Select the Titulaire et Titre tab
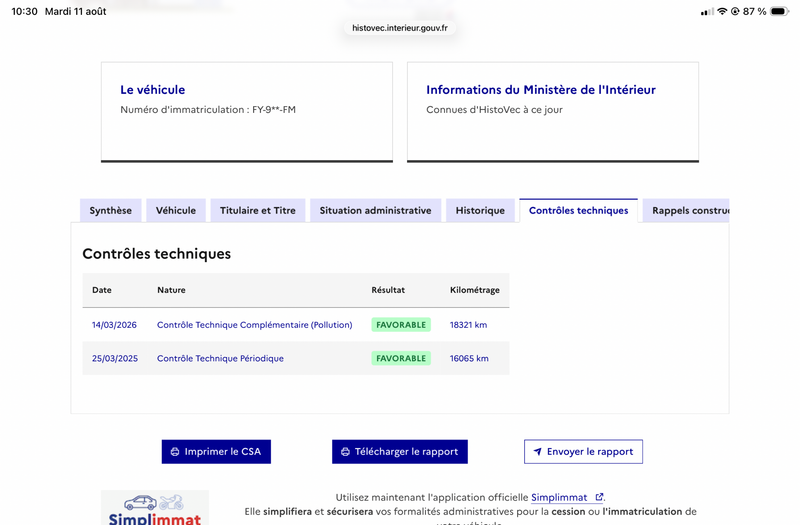This screenshot has height=525, width=800. [x=258, y=210]
